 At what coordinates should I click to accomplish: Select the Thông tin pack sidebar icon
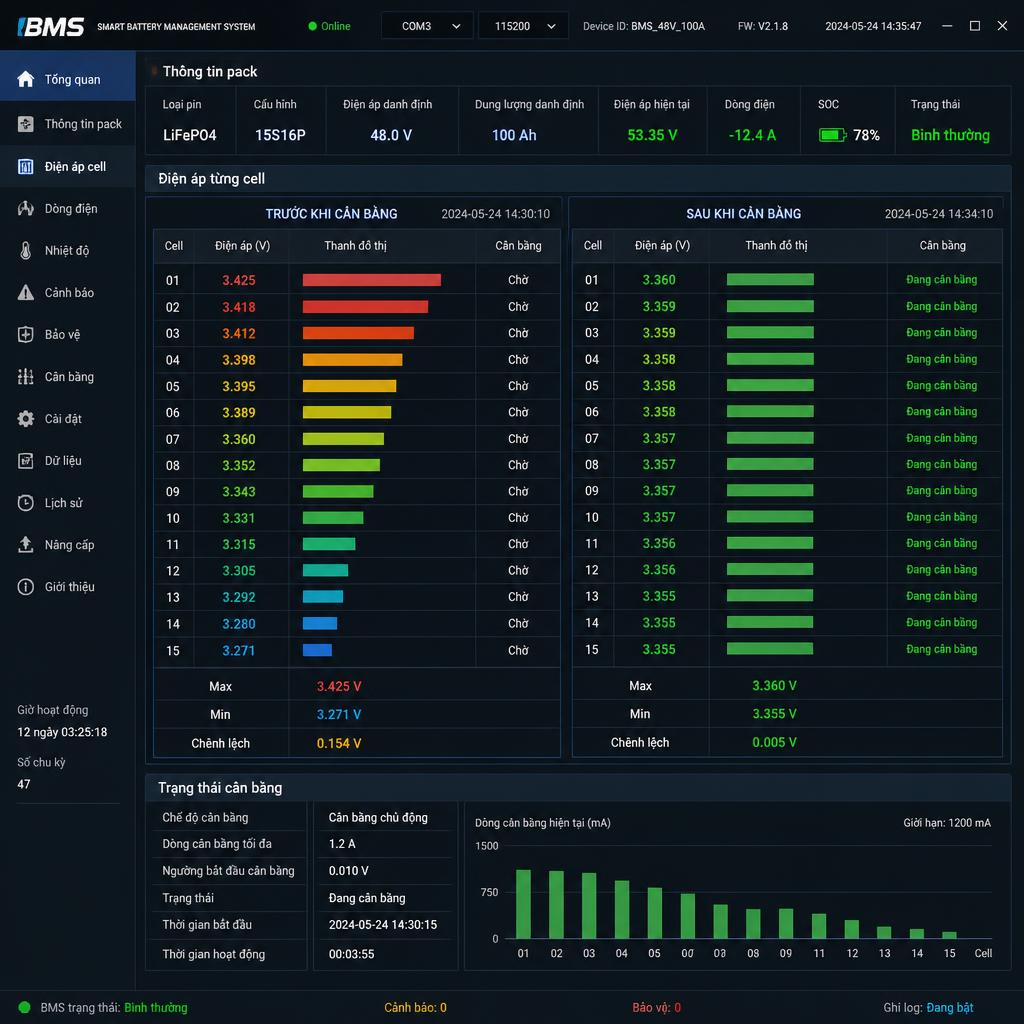point(25,123)
